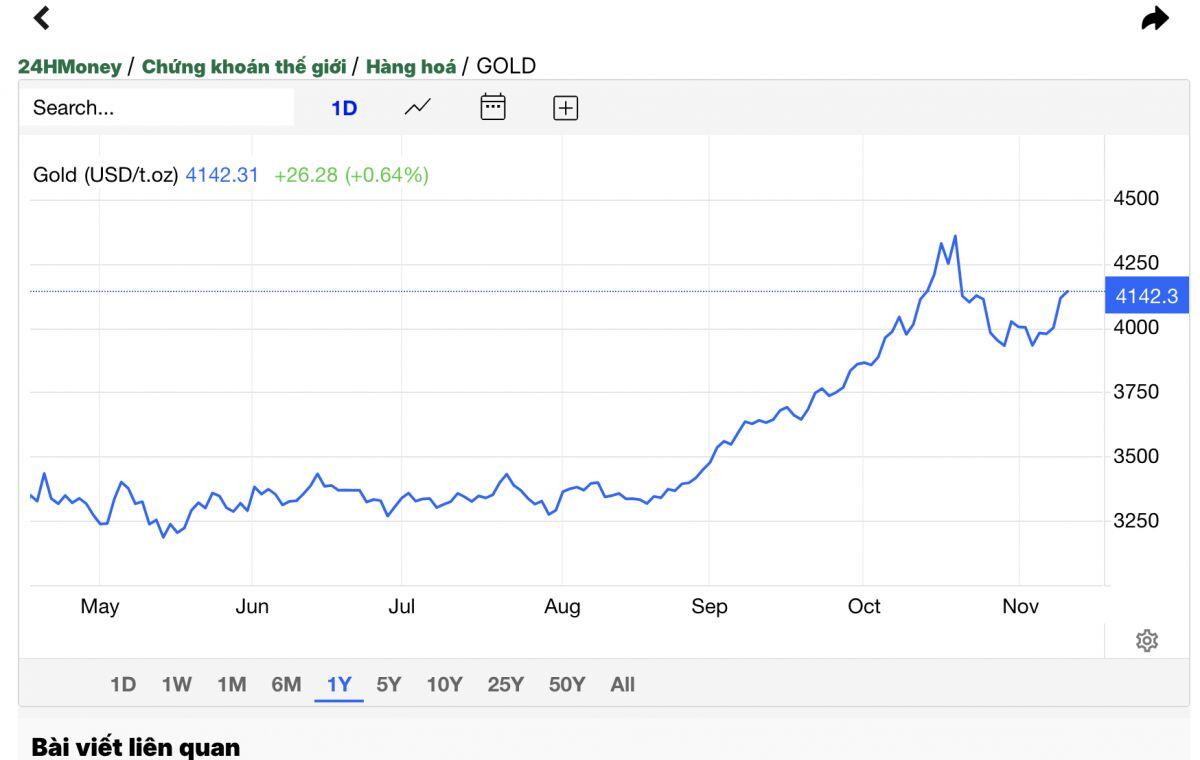Select the 5Y time range
The image size is (1200, 760).
[x=388, y=685]
